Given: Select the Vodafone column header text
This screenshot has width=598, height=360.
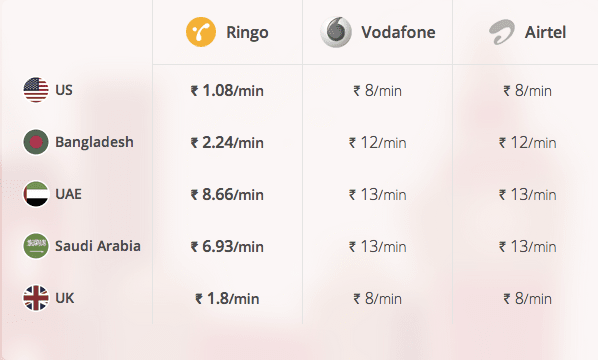Looking at the screenshot, I should click(x=398, y=32).
